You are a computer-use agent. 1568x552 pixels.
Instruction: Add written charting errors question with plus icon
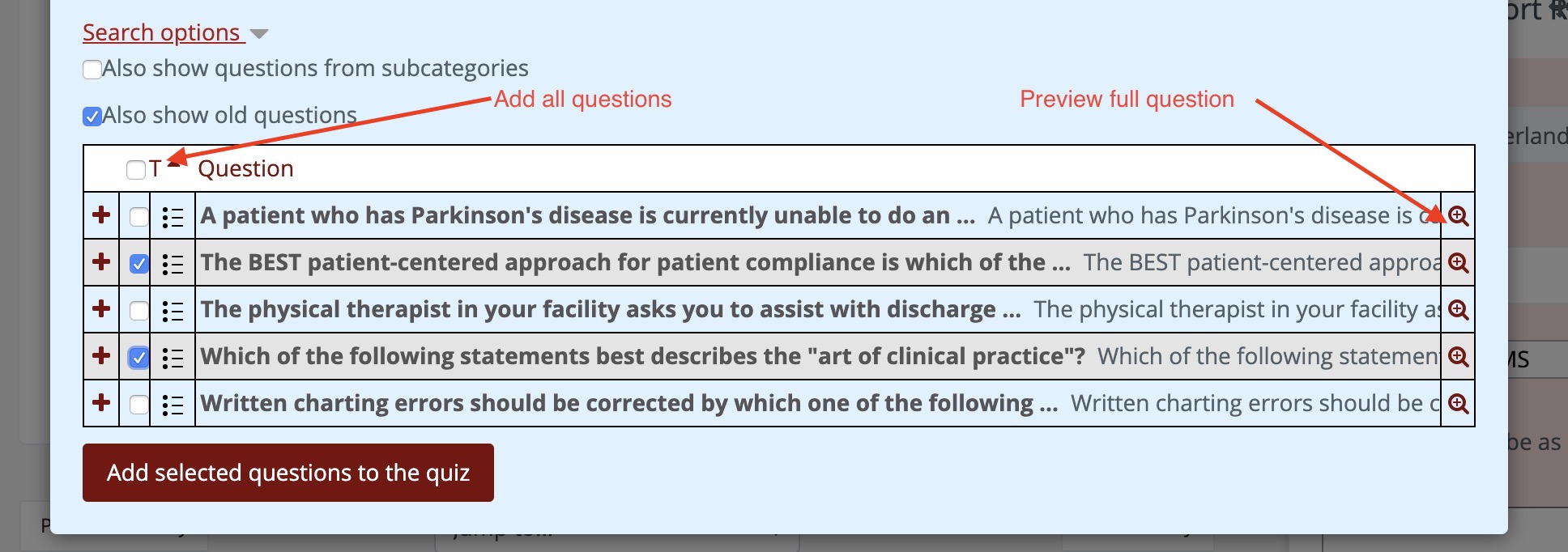point(101,403)
